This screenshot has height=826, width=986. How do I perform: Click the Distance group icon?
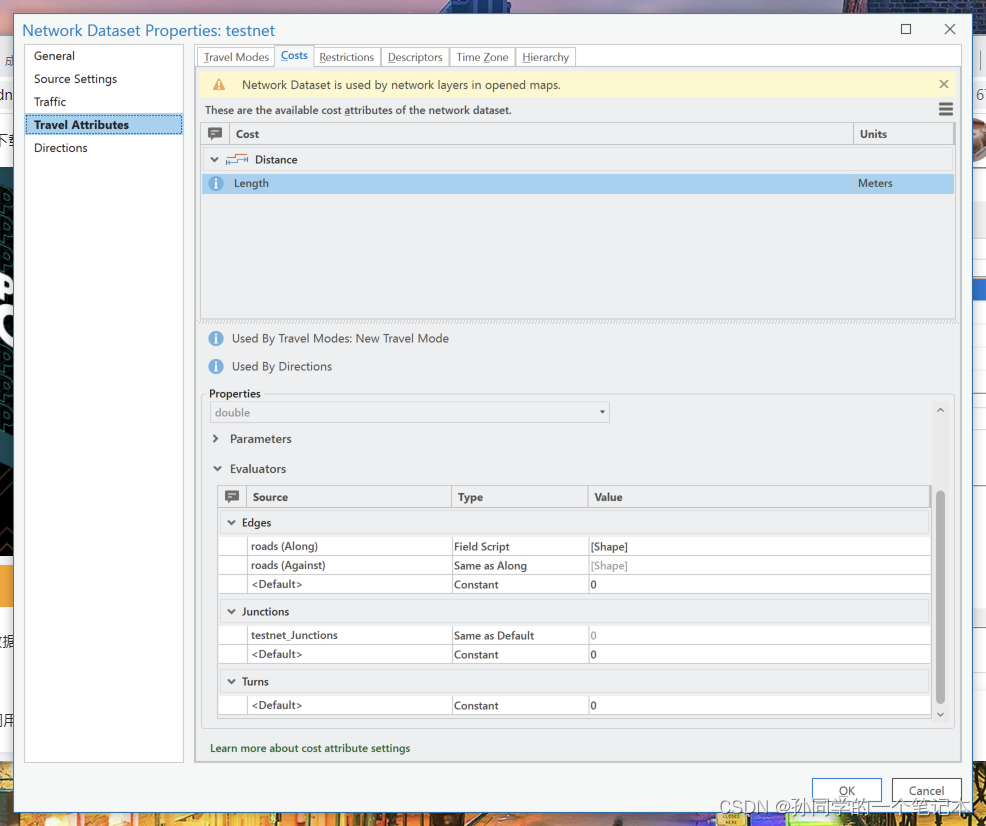coord(236,160)
